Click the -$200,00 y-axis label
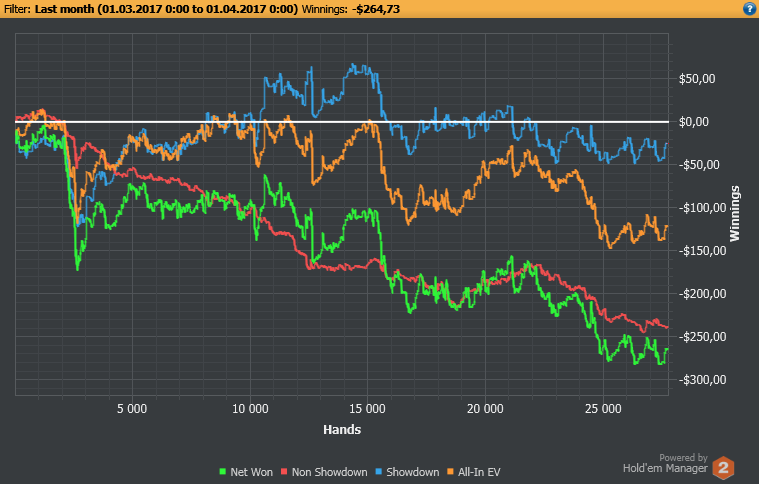 [x=702, y=294]
